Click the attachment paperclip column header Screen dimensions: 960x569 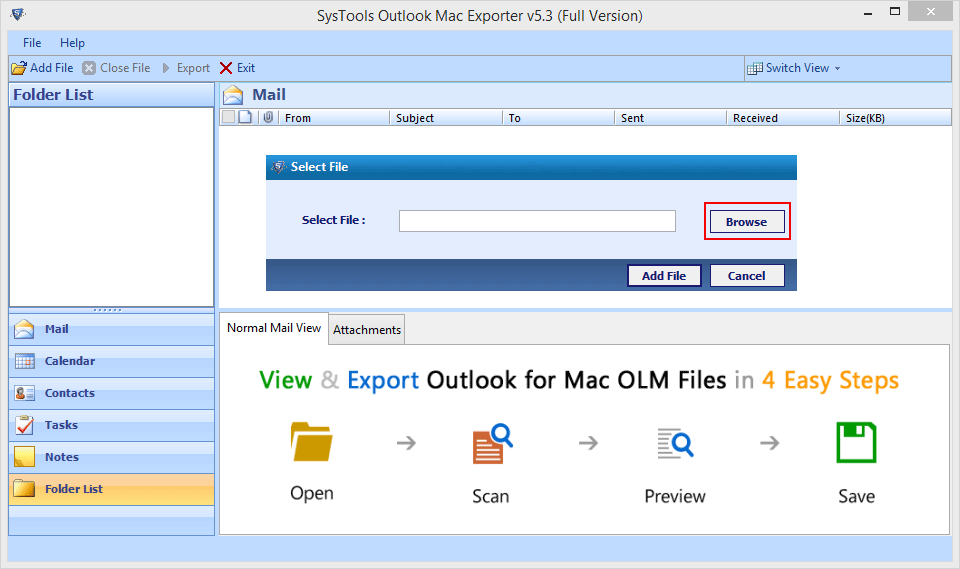[267, 118]
